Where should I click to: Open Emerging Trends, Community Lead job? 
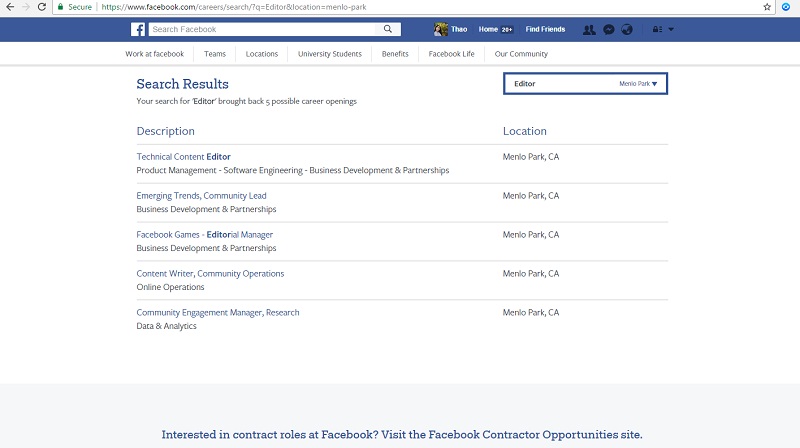pyautogui.click(x=201, y=195)
